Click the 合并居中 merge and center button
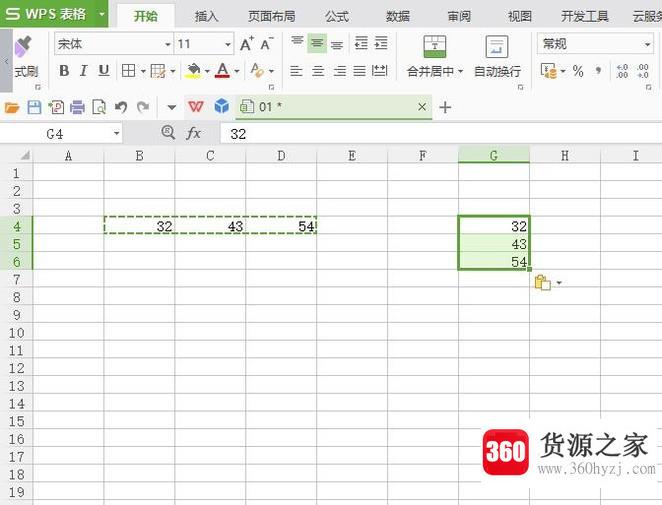This screenshot has width=662, height=505. pyautogui.click(x=434, y=57)
